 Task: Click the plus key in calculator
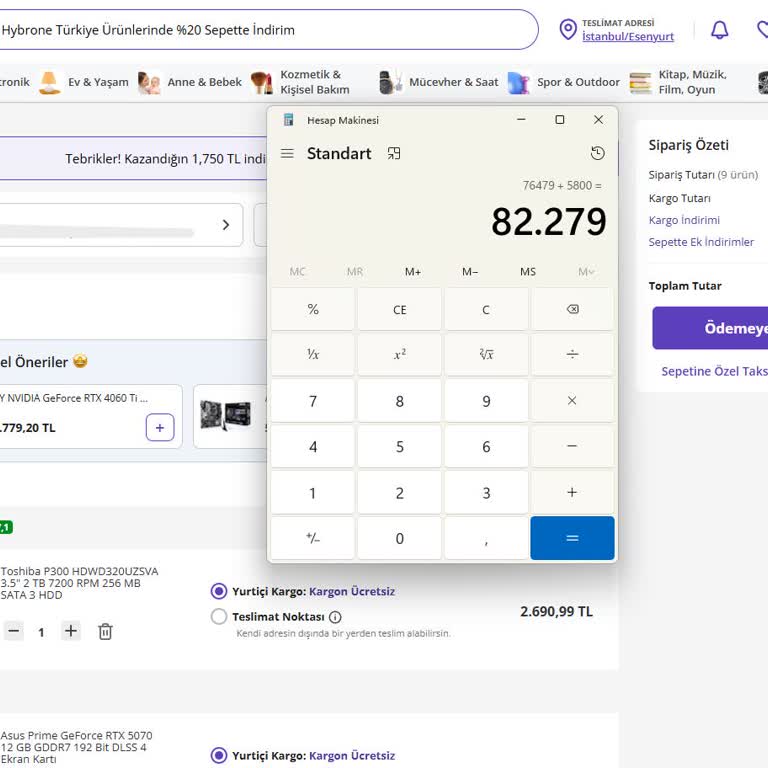[x=572, y=492]
